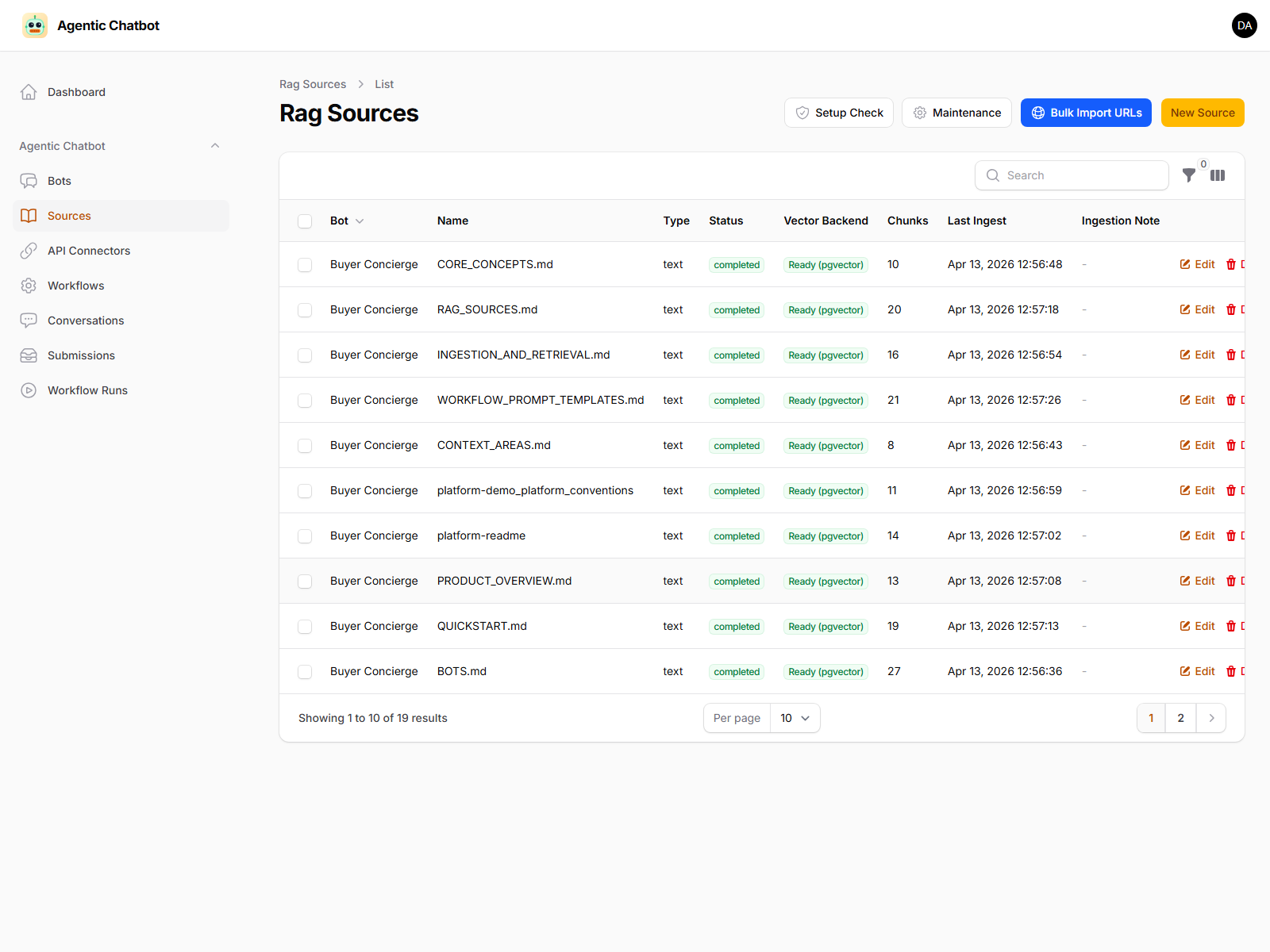The height and width of the screenshot is (952, 1270).
Task: Open API Connectors in the sidebar
Action: coord(121,251)
